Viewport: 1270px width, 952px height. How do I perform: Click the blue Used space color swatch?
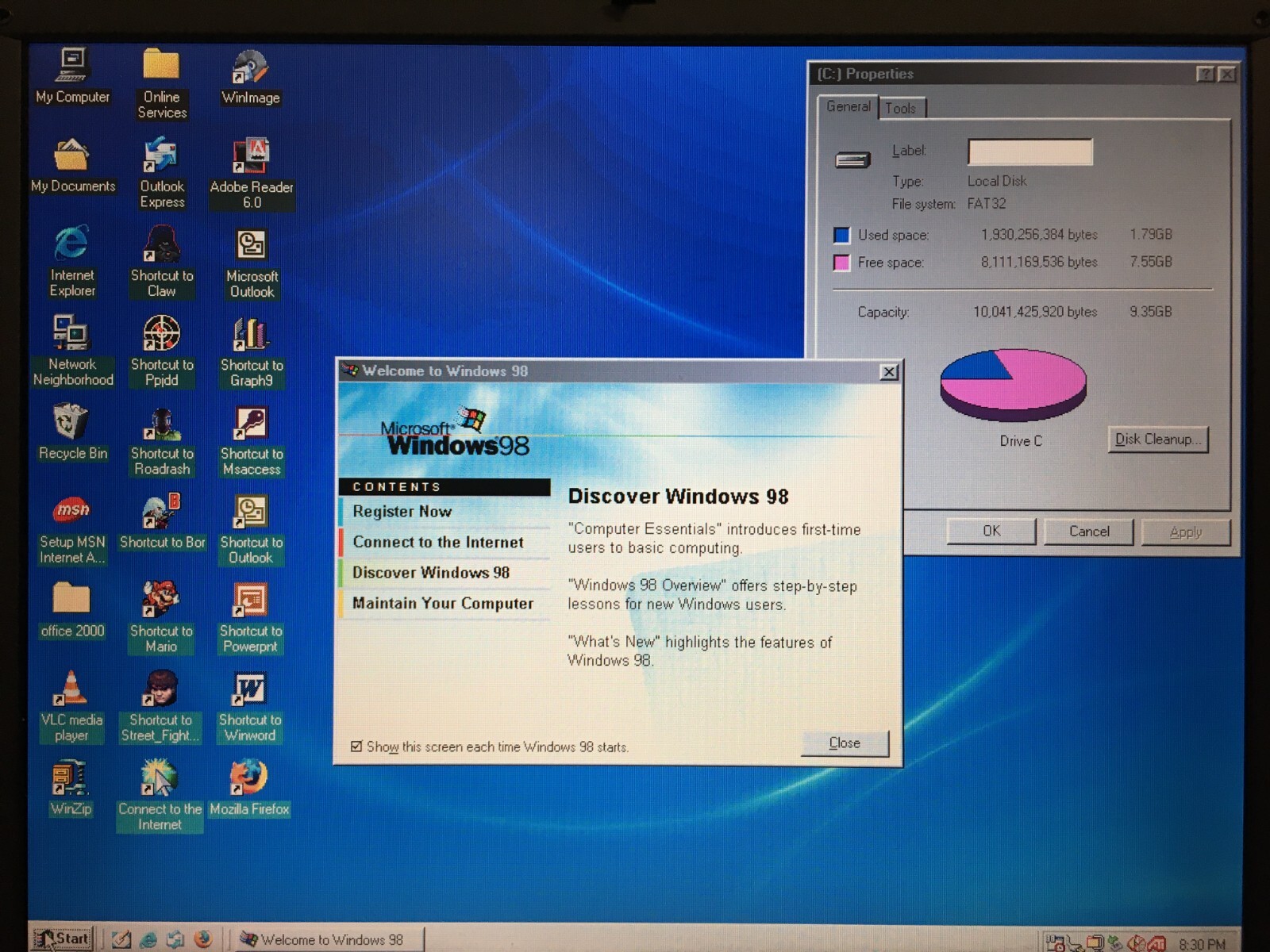point(841,235)
